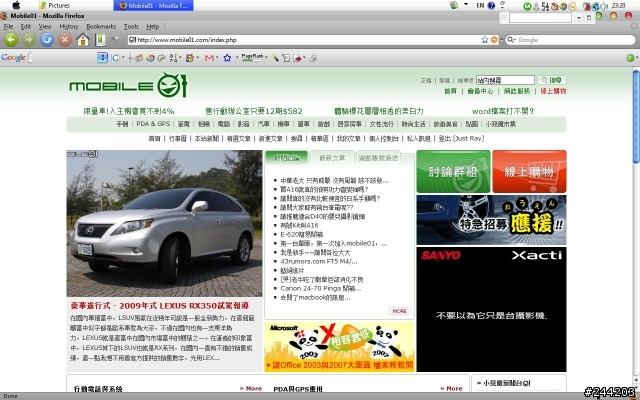This screenshot has width=640, height=400.
Task: Open the PDA & GPS category link
Action: 153,124
